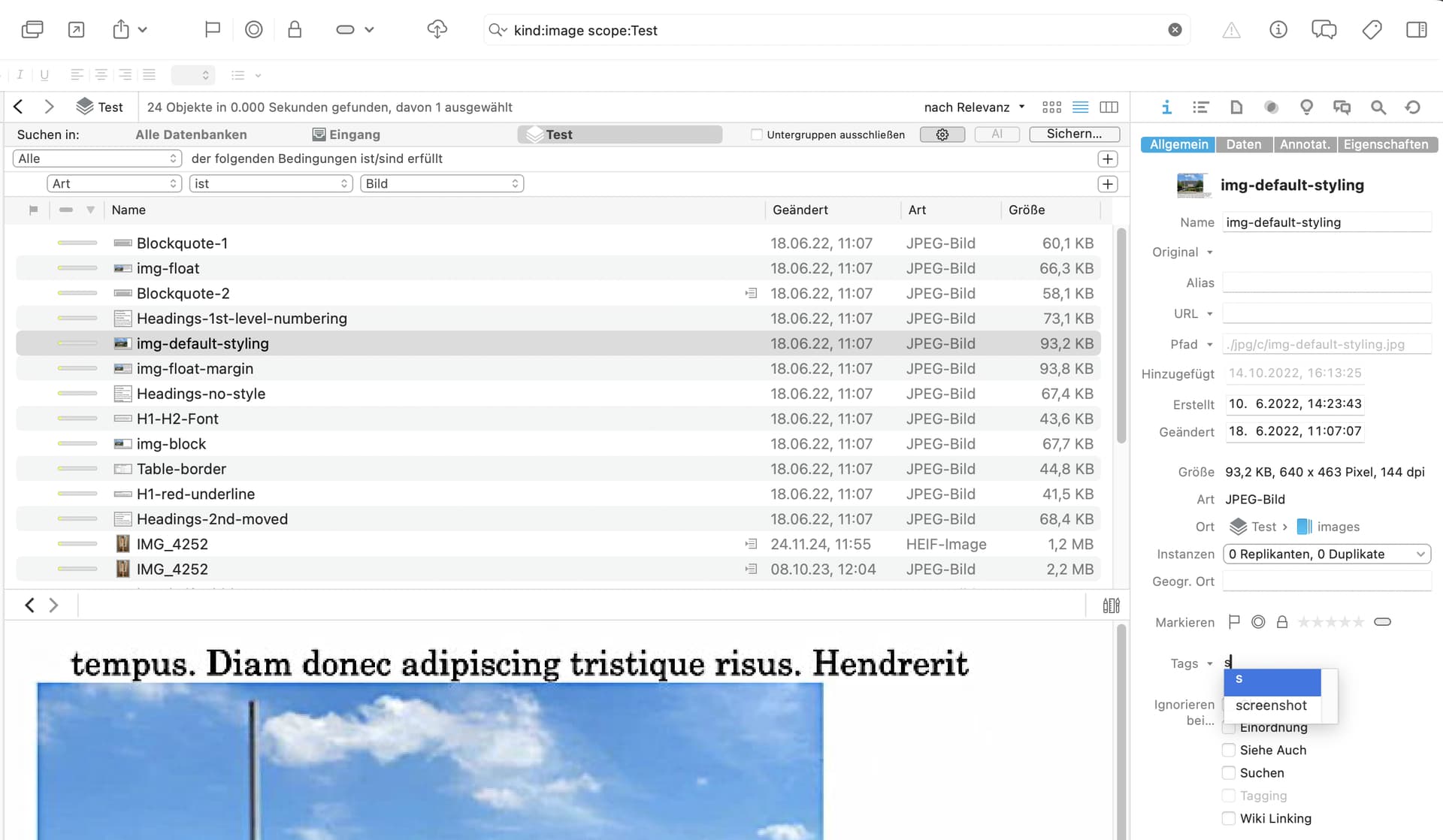This screenshot has width=1443, height=840.
Task: Open the table of contents inspector
Action: point(1200,107)
